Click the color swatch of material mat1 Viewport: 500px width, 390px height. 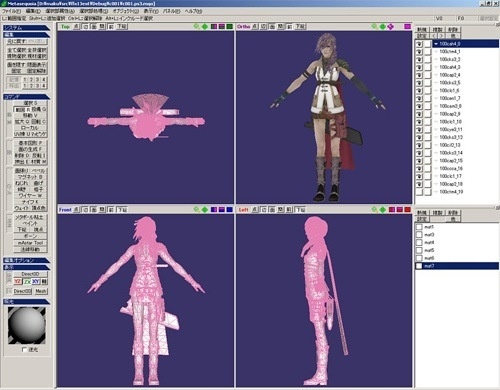click(419, 227)
